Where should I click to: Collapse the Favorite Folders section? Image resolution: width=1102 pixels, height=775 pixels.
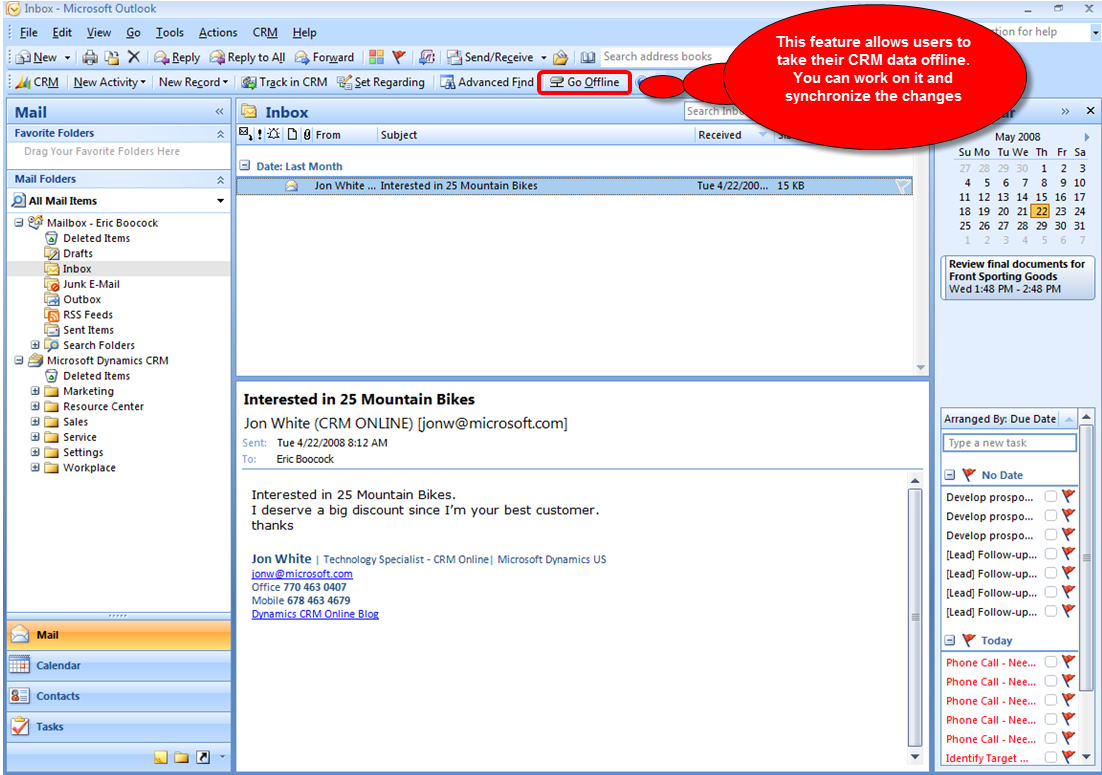[220, 133]
